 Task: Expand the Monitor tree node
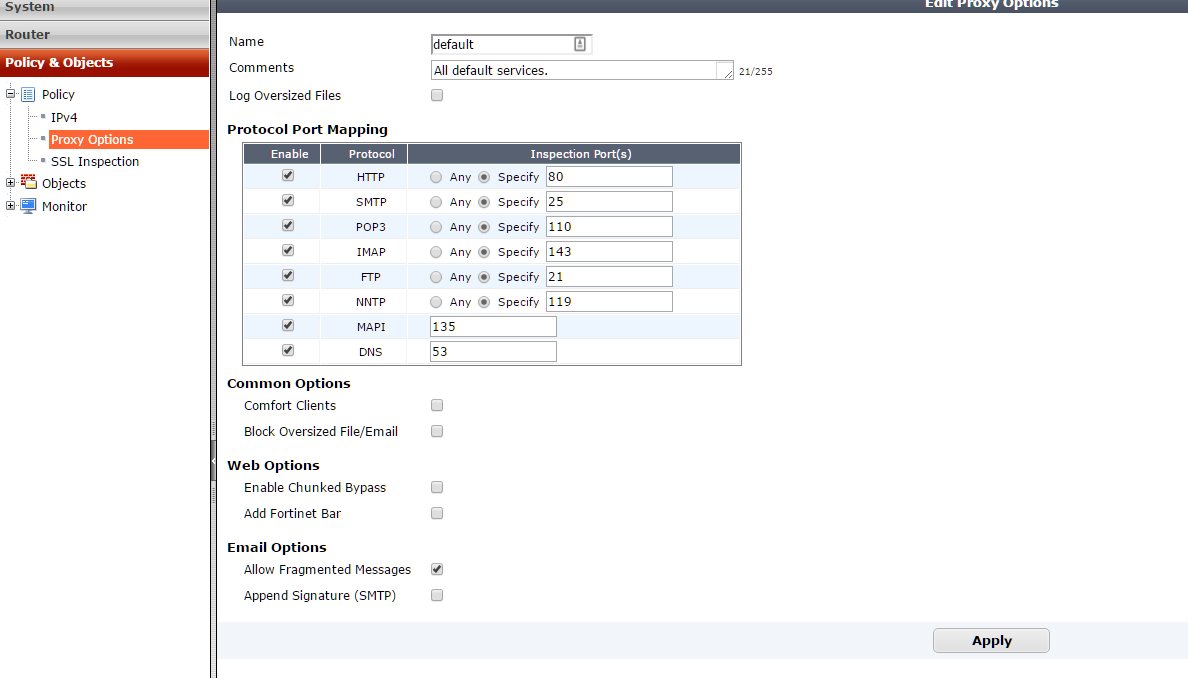(x=11, y=205)
